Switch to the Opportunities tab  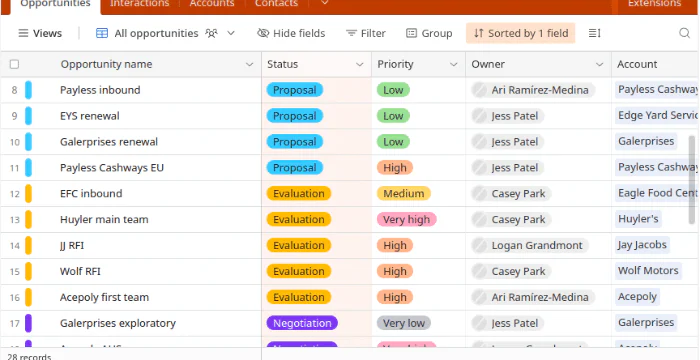point(55,4)
